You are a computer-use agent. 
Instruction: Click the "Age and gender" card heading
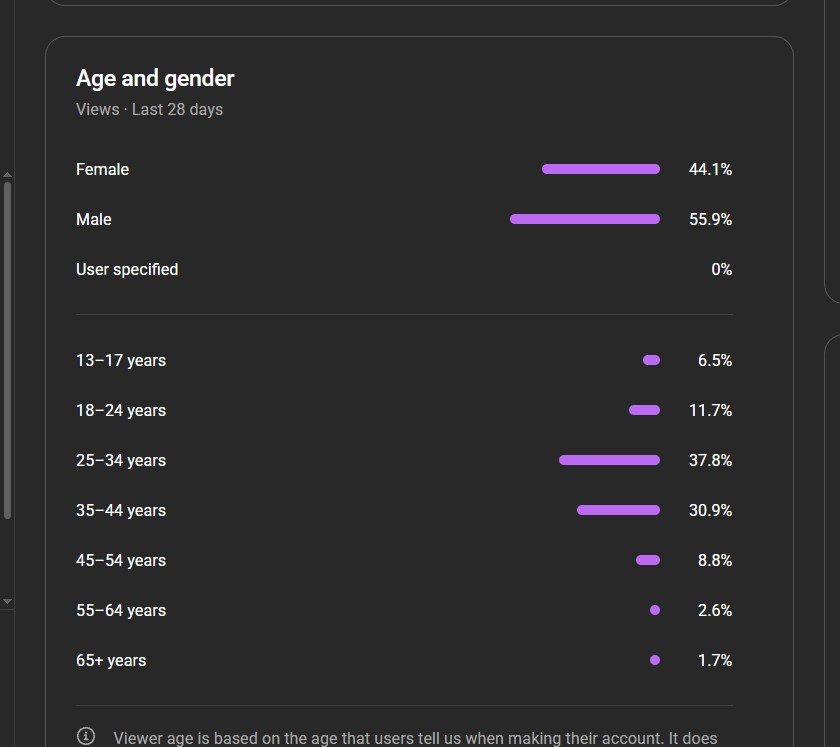point(155,78)
